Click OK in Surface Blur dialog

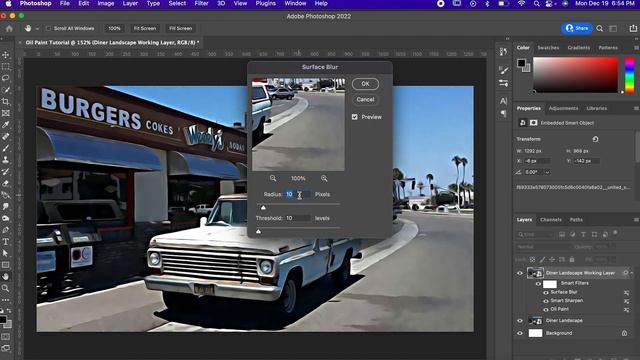point(365,84)
